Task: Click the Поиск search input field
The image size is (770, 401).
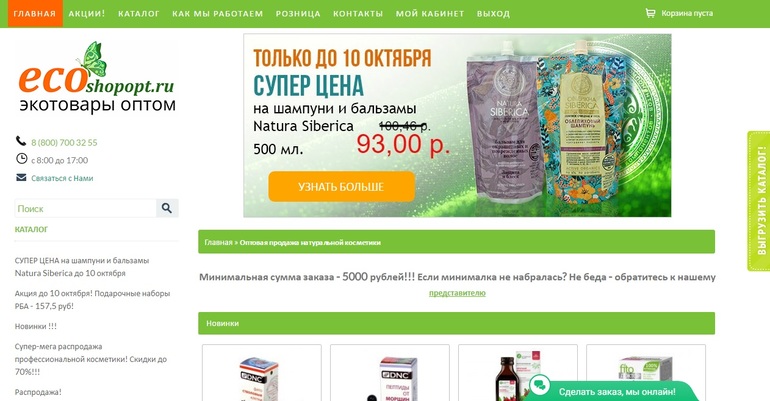Action: pos(85,208)
